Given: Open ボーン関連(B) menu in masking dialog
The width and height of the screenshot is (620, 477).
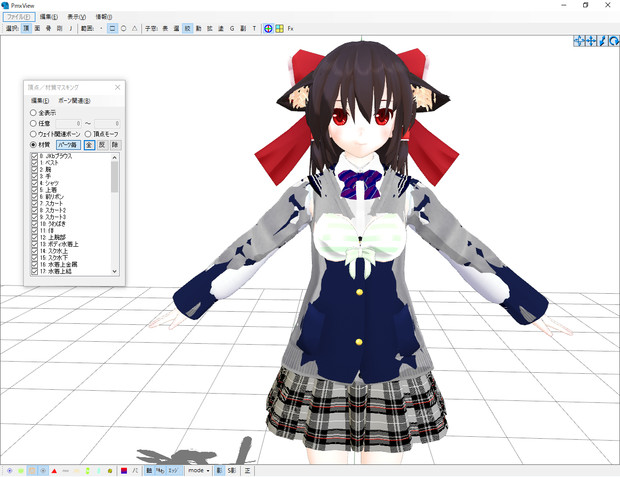Looking at the screenshot, I should [x=74, y=100].
